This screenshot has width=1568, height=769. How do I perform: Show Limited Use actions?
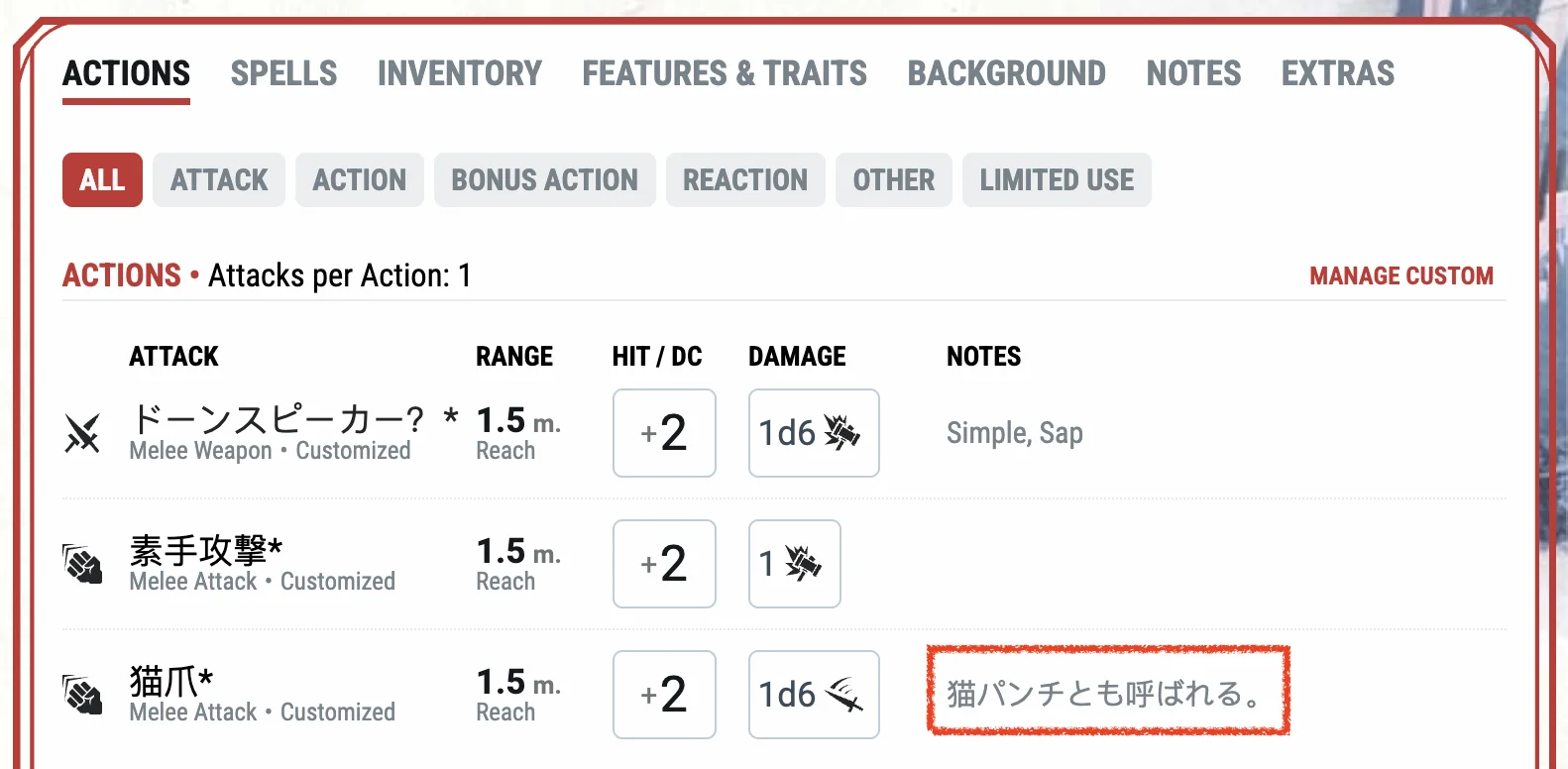1057,180
